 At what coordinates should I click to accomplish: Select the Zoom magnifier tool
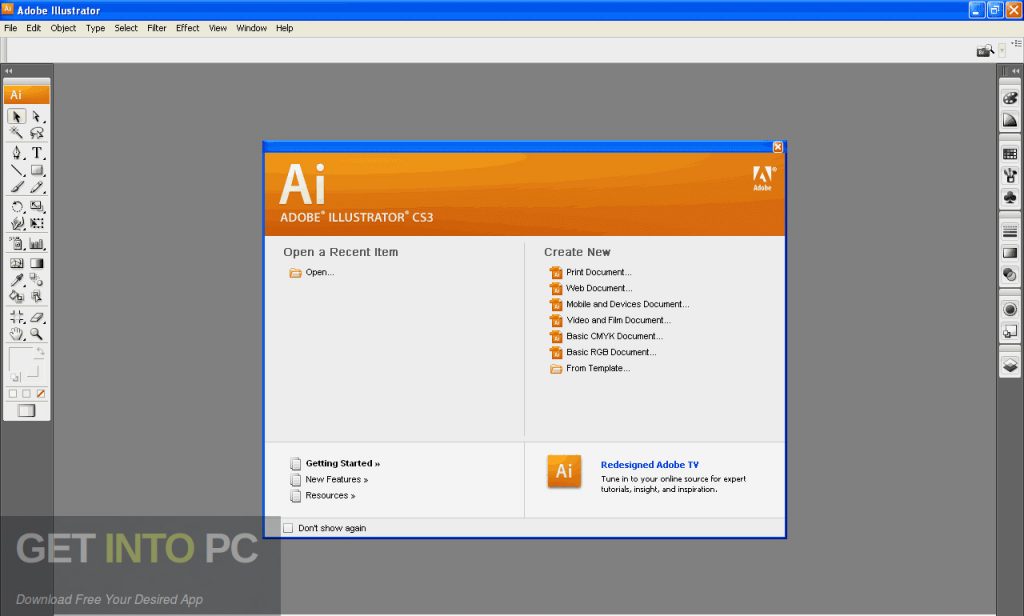click(37, 334)
